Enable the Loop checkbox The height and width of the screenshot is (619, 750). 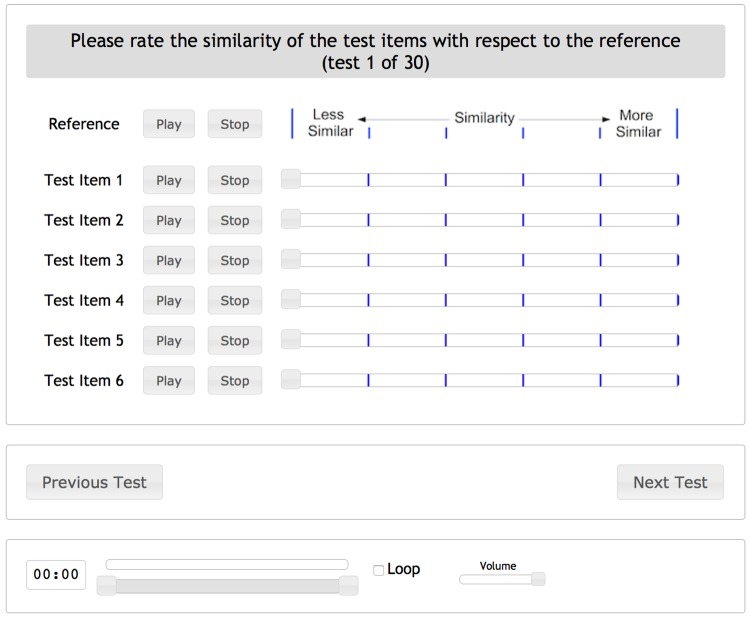click(x=378, y=570)
